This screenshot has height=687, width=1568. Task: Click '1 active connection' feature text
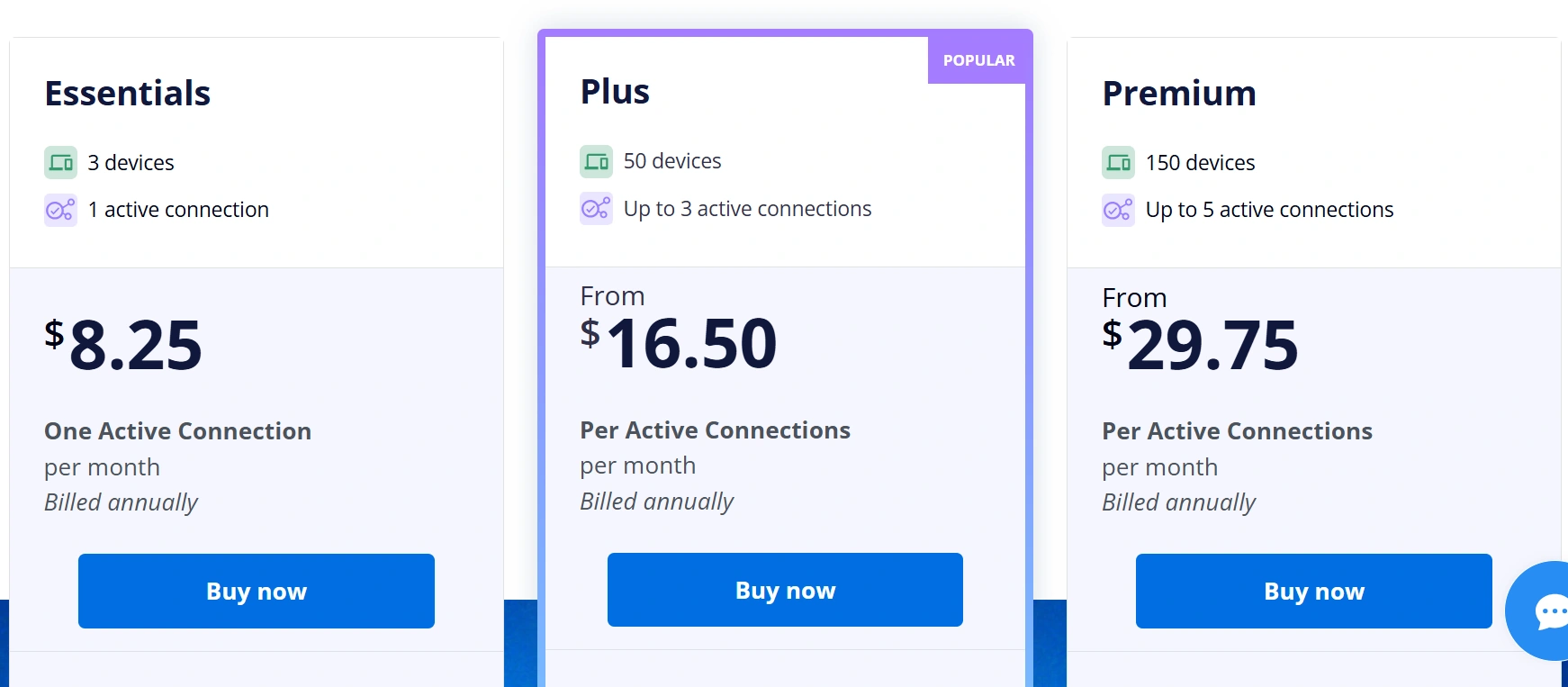point(178,210)
